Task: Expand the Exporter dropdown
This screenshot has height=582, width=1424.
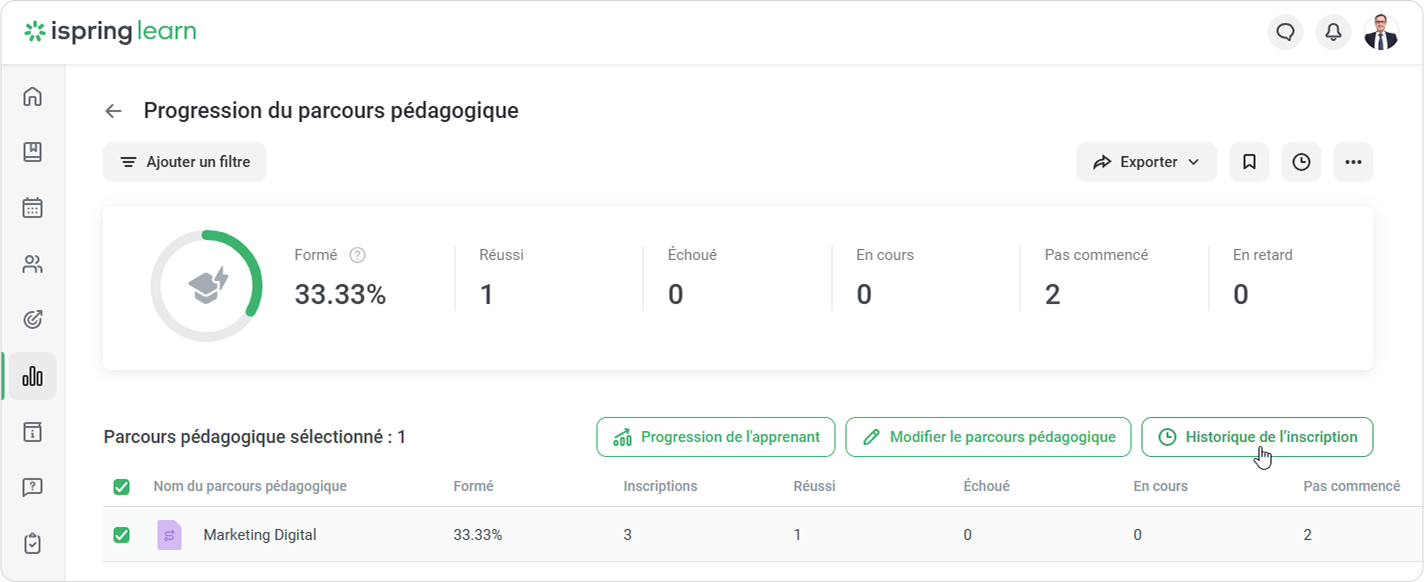Action: (1146, 162)
